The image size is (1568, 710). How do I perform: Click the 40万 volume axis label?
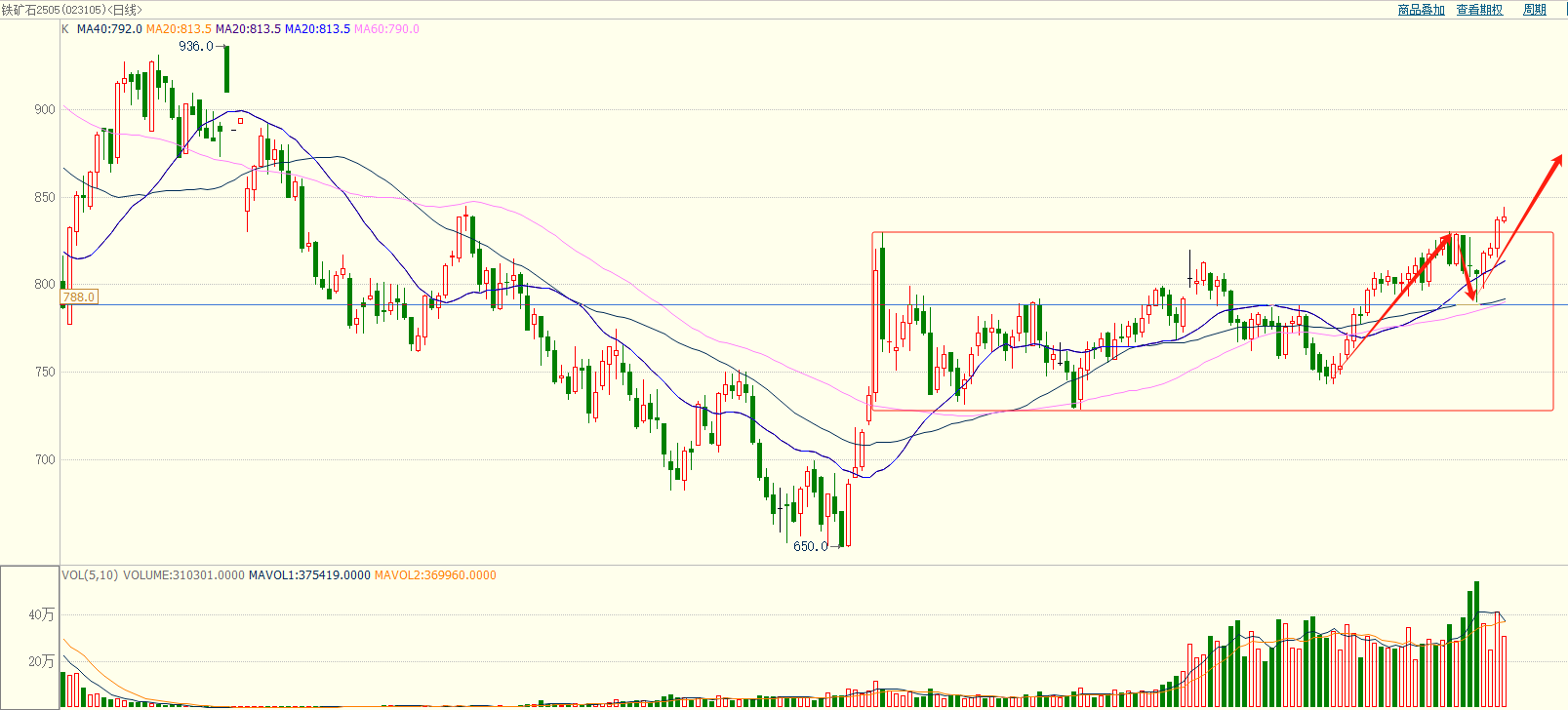(42, 614)
